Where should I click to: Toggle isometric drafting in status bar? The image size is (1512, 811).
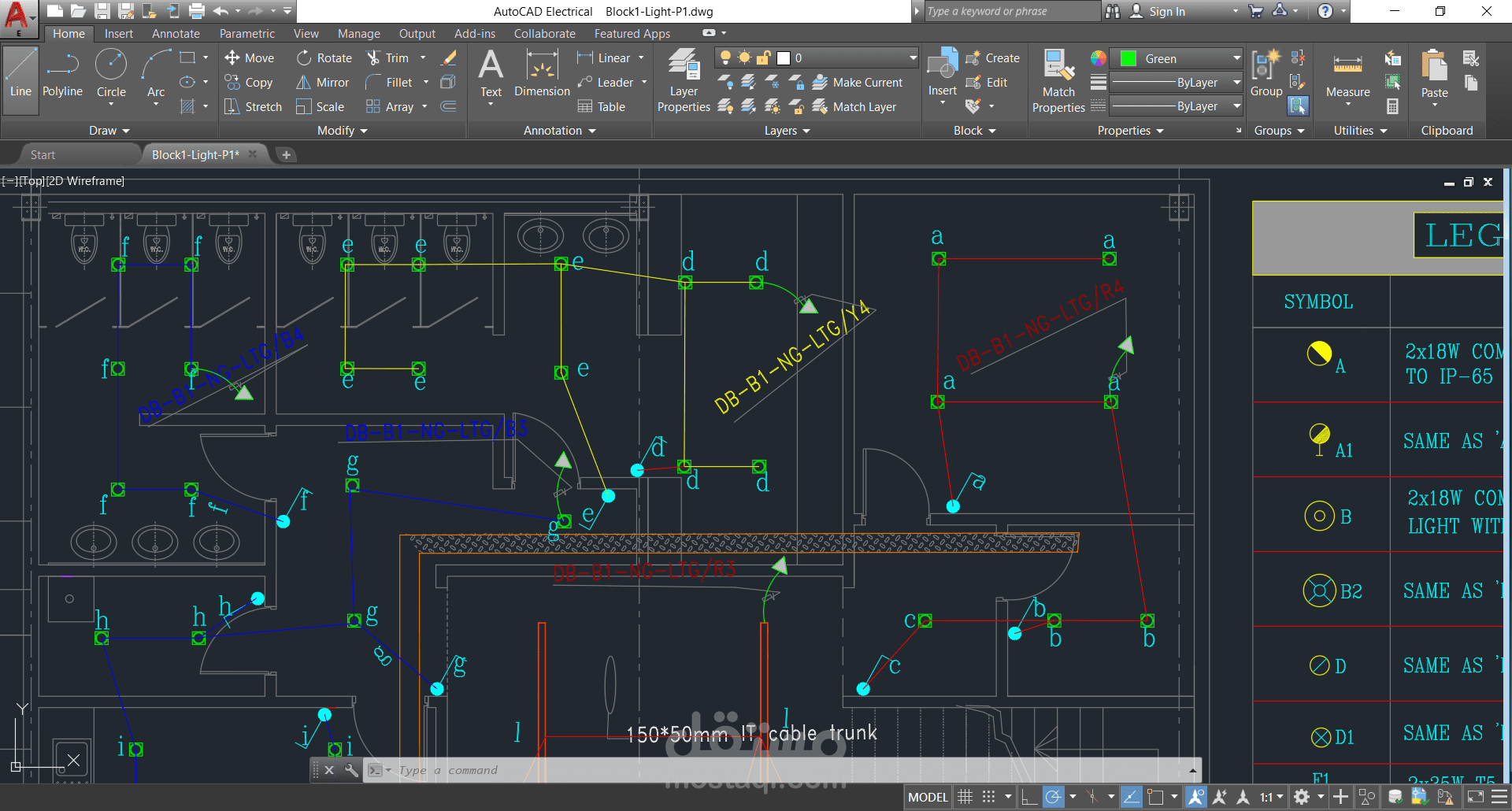pos(1092,797)
